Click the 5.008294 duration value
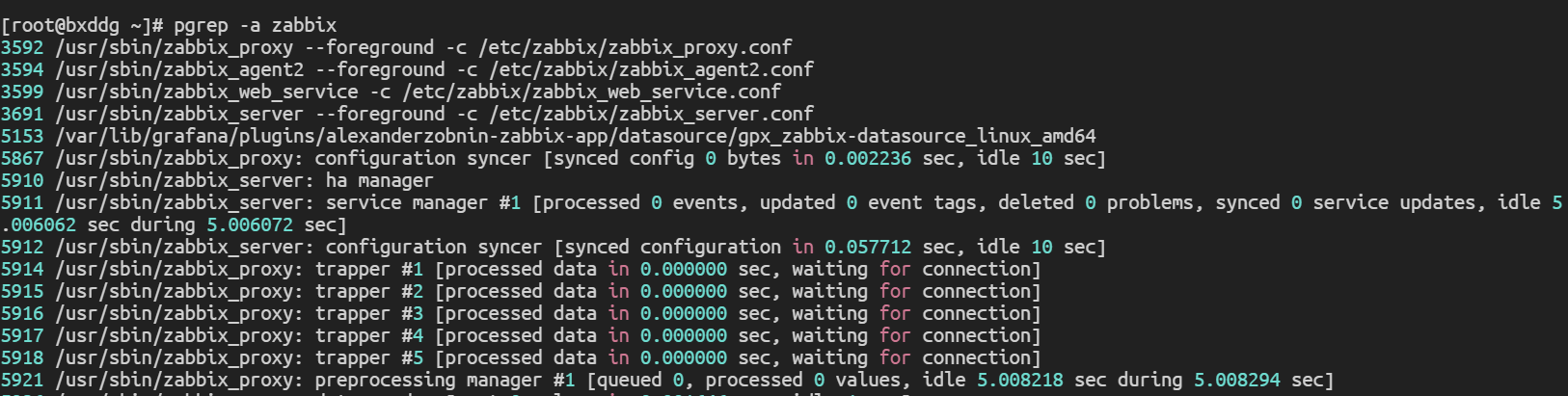Viewport: 1568px width, 396px height. pos(1236,380)
